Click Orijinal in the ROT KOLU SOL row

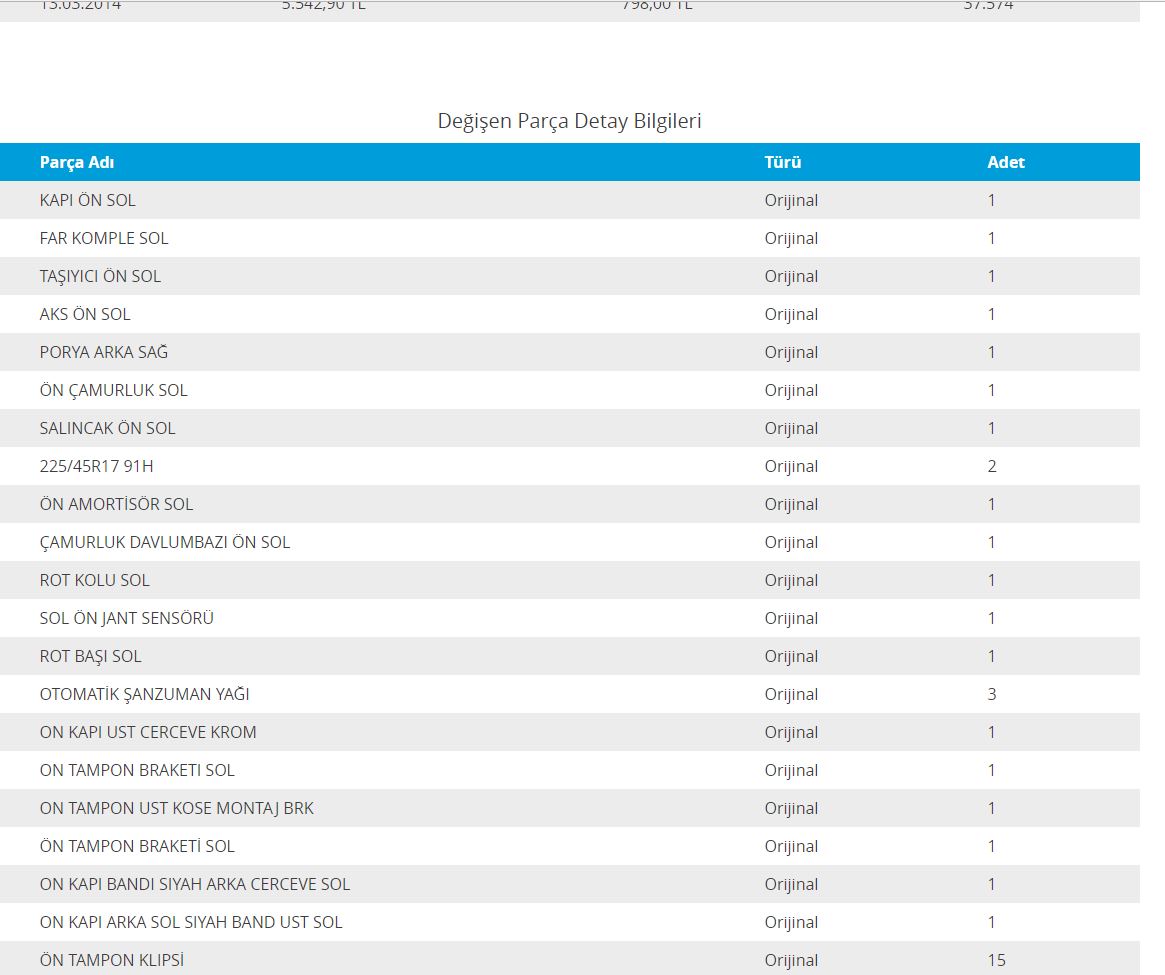[791, 580]
